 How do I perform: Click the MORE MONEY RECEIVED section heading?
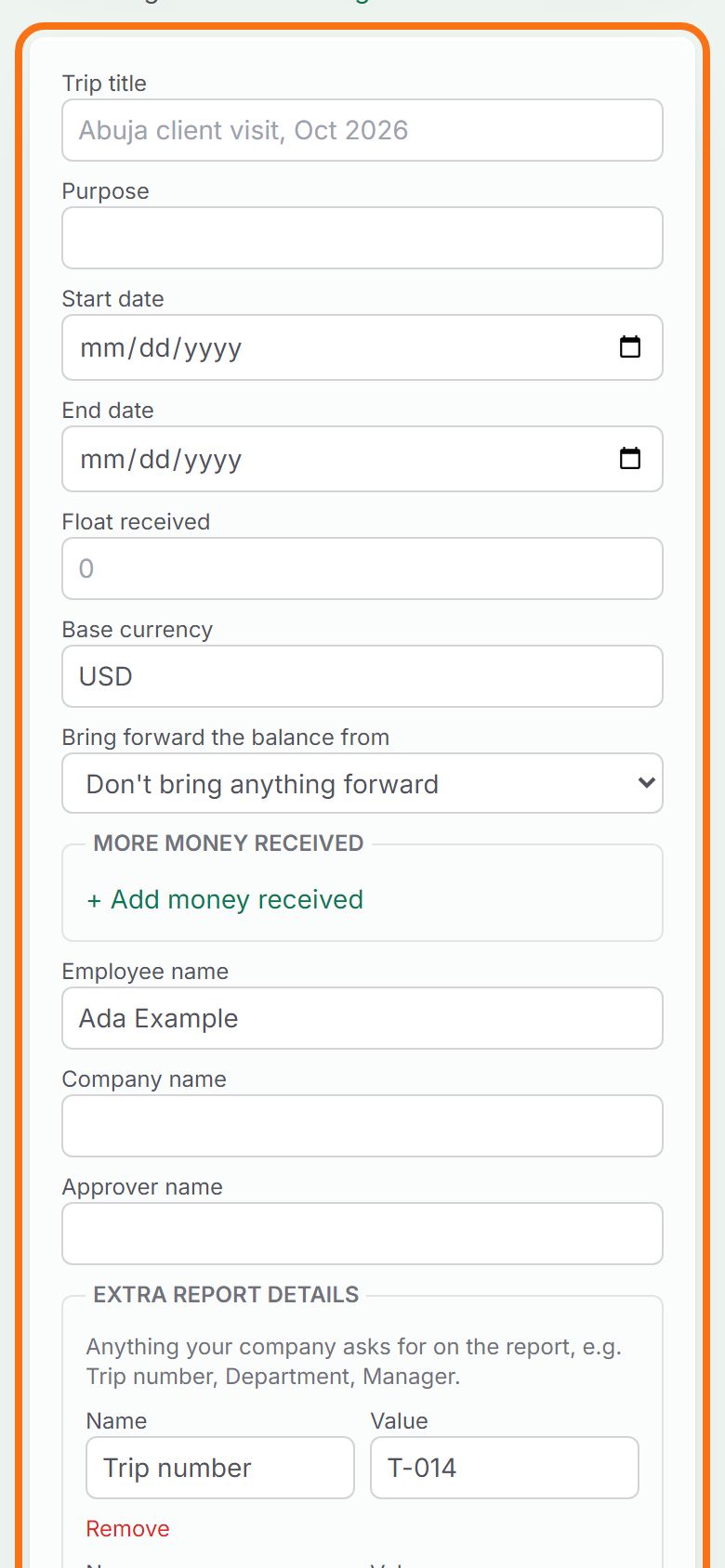point(228,843)
